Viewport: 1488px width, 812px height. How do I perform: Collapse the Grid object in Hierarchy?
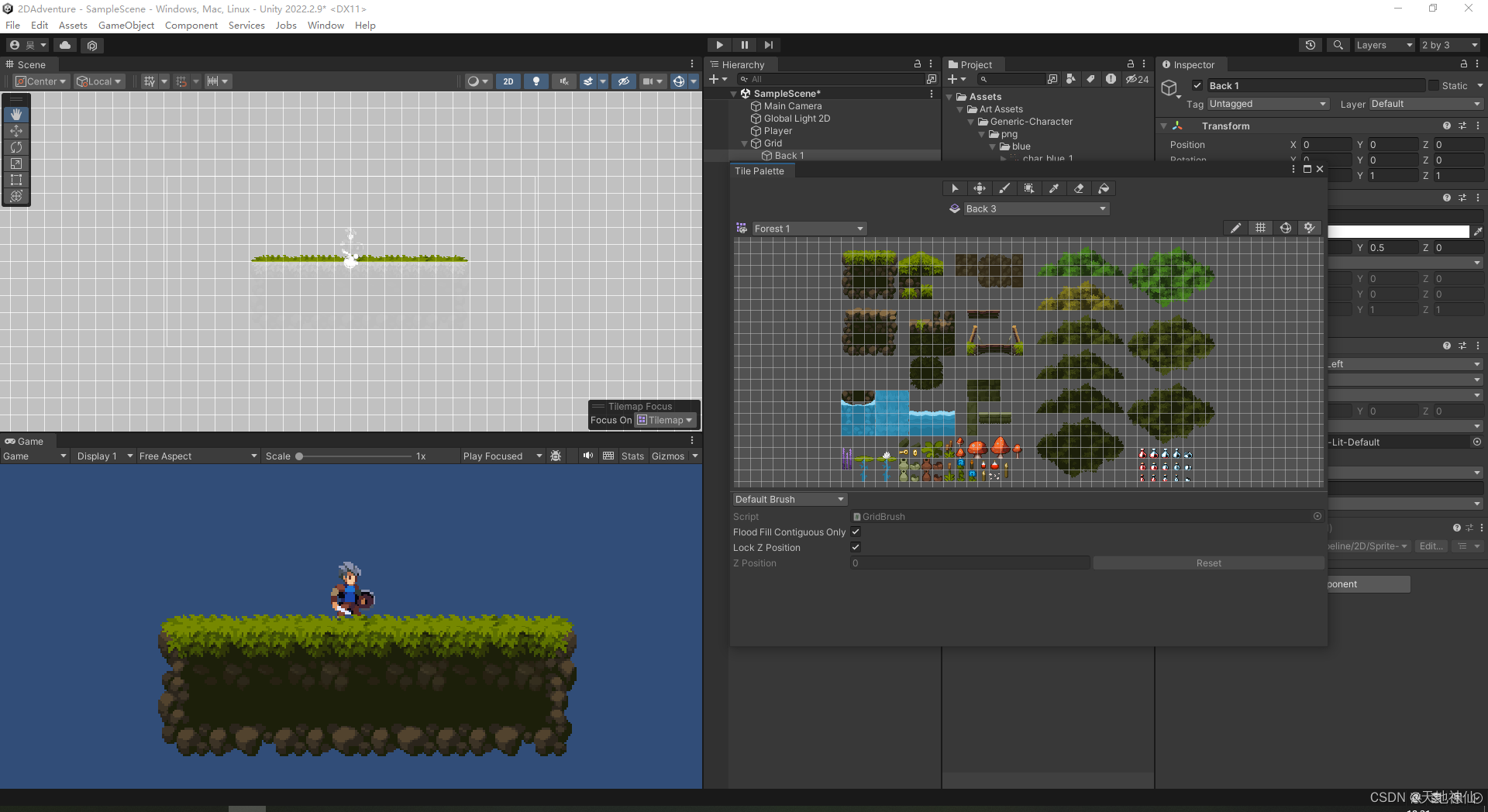coord(745,143)
